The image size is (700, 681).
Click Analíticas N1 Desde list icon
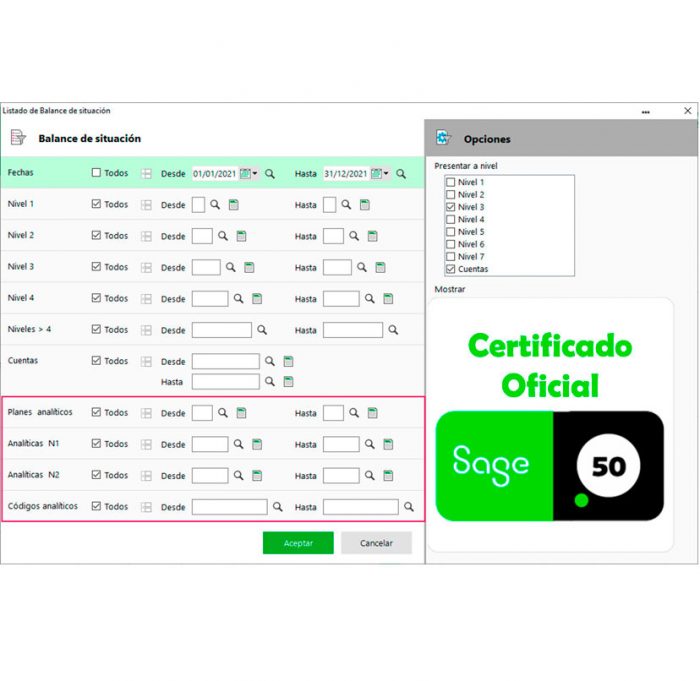(257, 444)
